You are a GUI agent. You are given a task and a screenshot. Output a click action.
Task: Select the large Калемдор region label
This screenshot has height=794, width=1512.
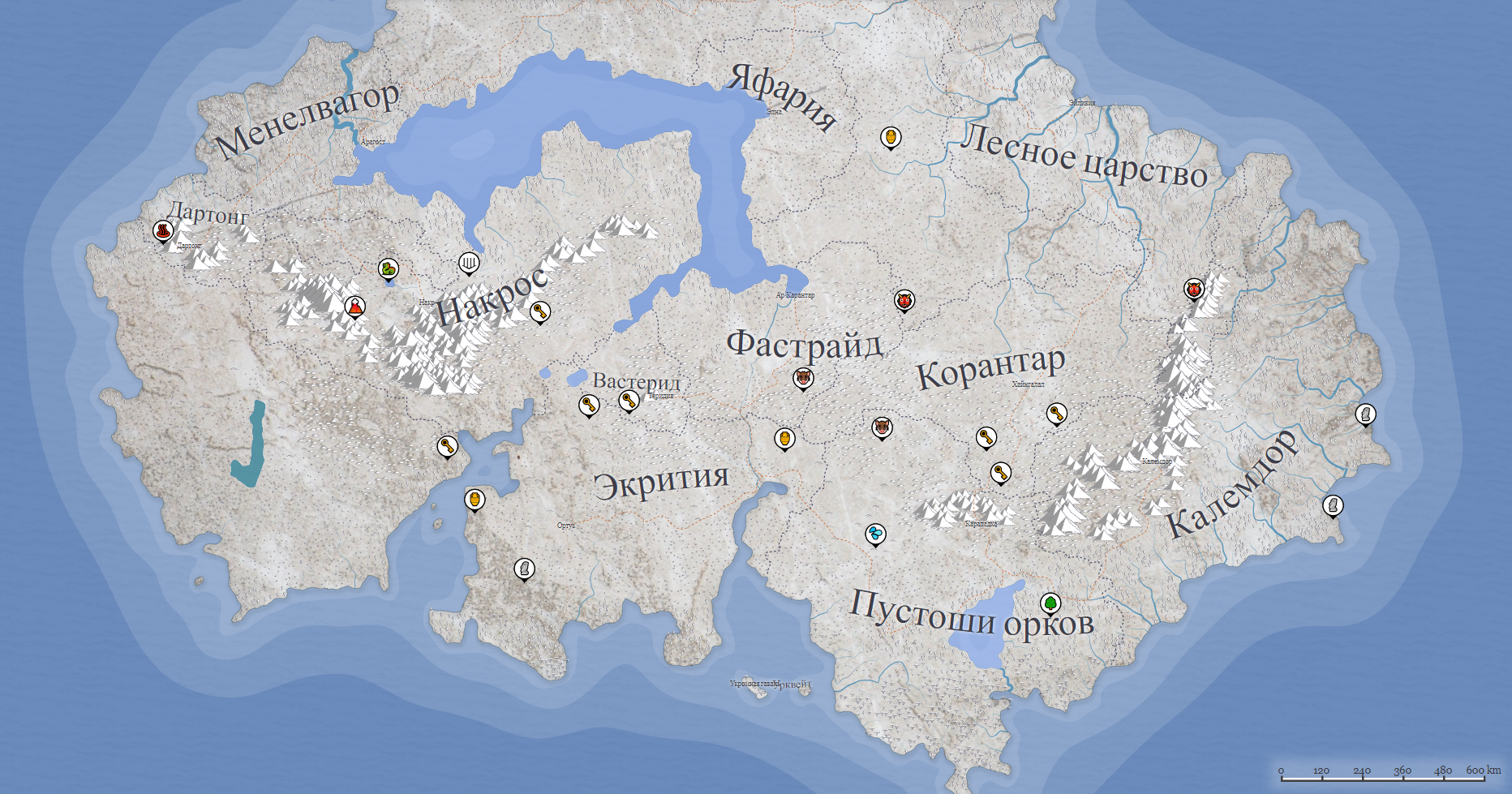pyautogui.click(x=1232, y=484)
